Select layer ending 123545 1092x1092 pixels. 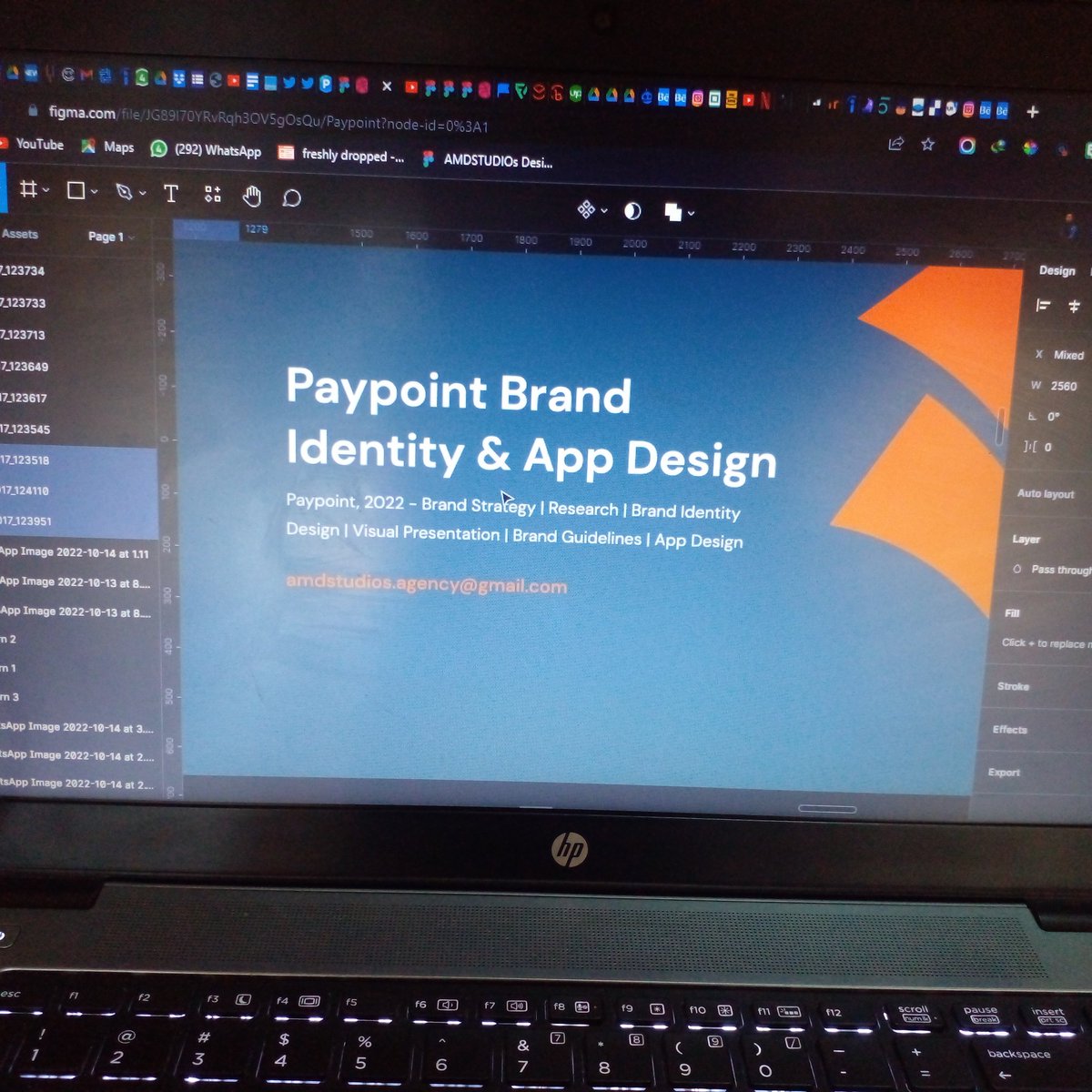(77, 429)
